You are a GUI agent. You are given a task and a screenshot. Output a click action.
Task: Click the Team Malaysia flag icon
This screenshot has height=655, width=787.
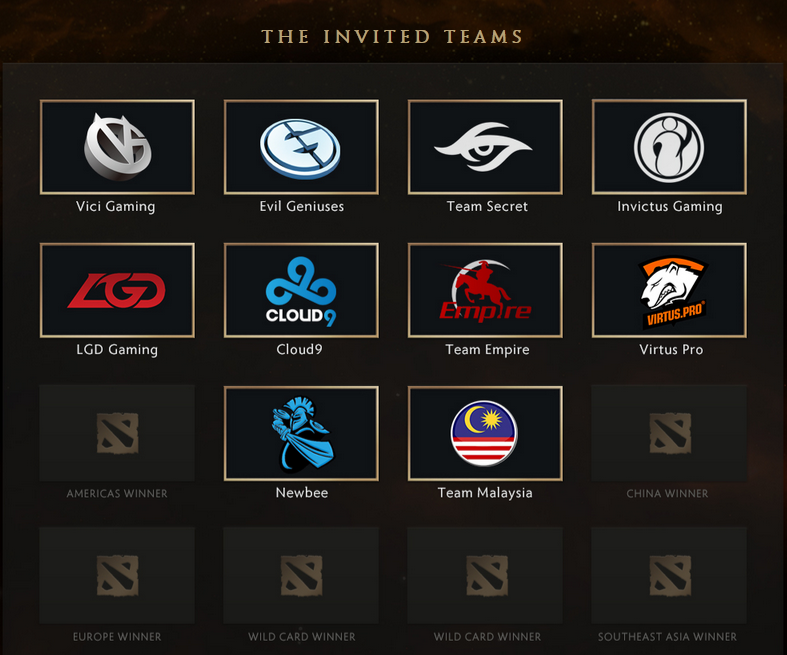click(x=485, y=434)
